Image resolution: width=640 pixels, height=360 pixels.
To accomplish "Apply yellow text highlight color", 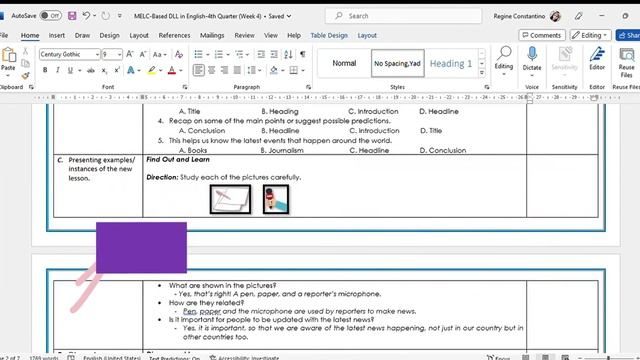I will tap(151, 70).
